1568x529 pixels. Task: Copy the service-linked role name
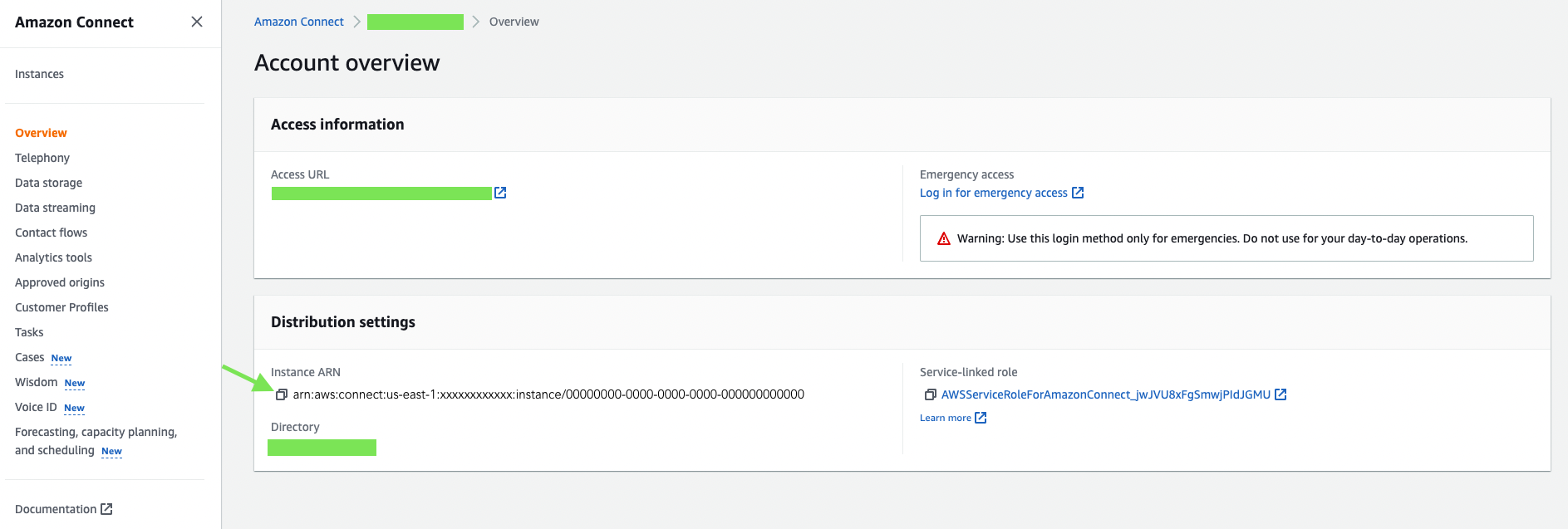(931, 394)
